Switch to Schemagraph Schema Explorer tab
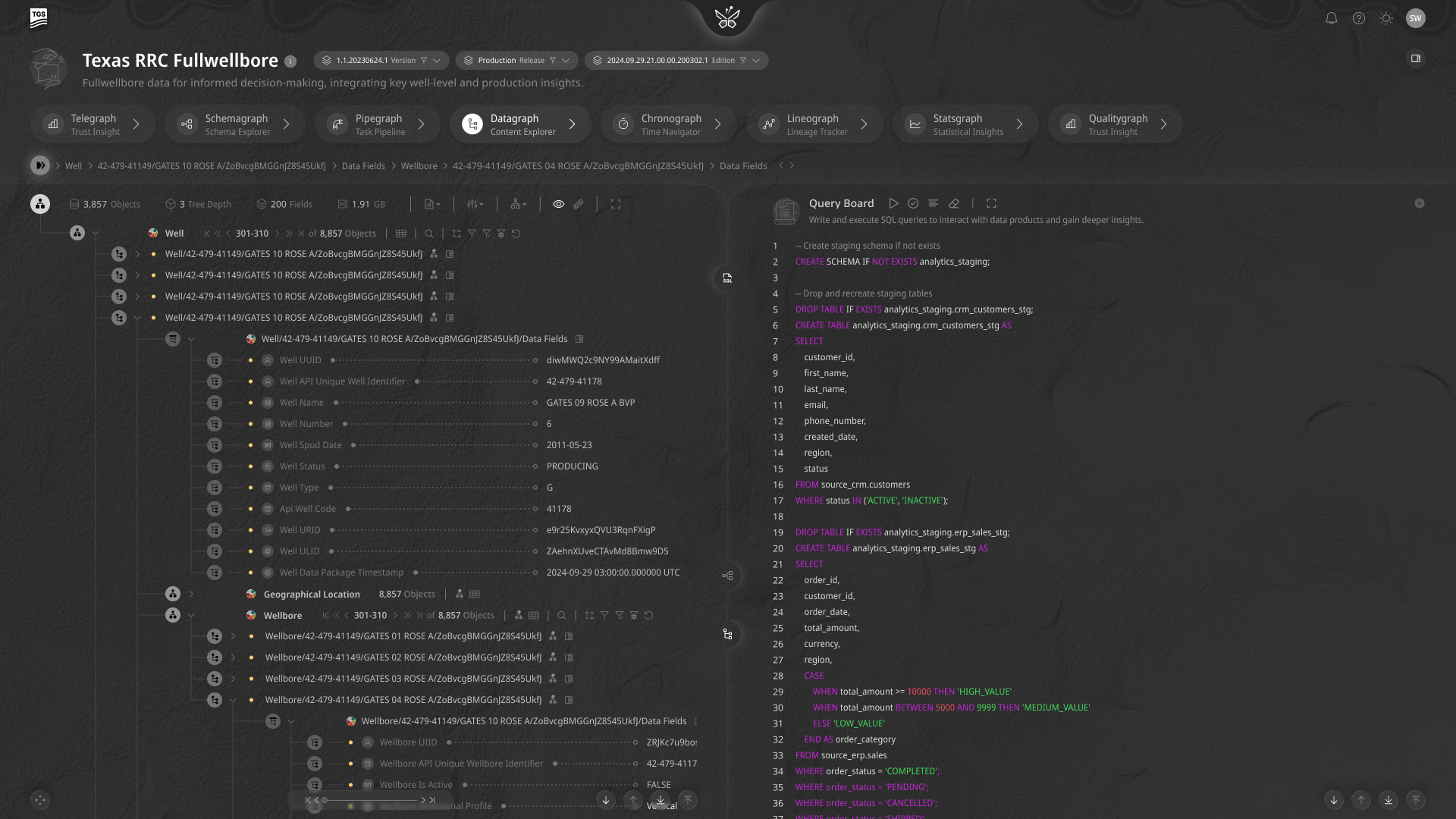 pos(235,124)
